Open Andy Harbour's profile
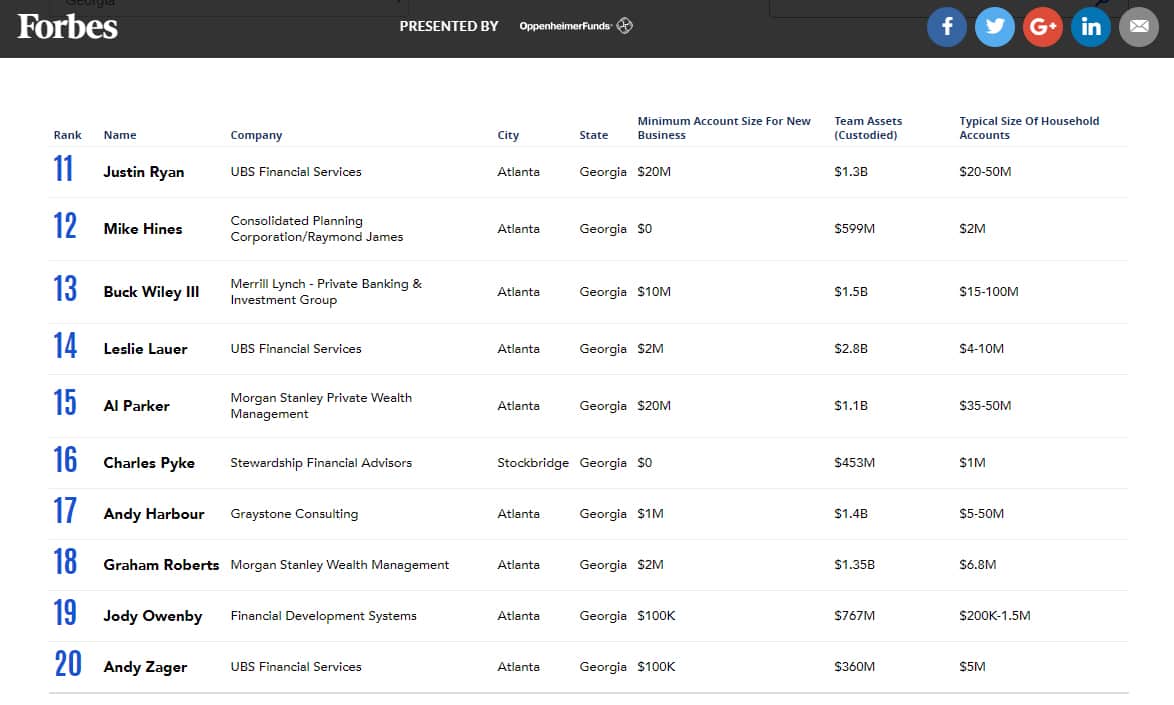 [153, 514]
